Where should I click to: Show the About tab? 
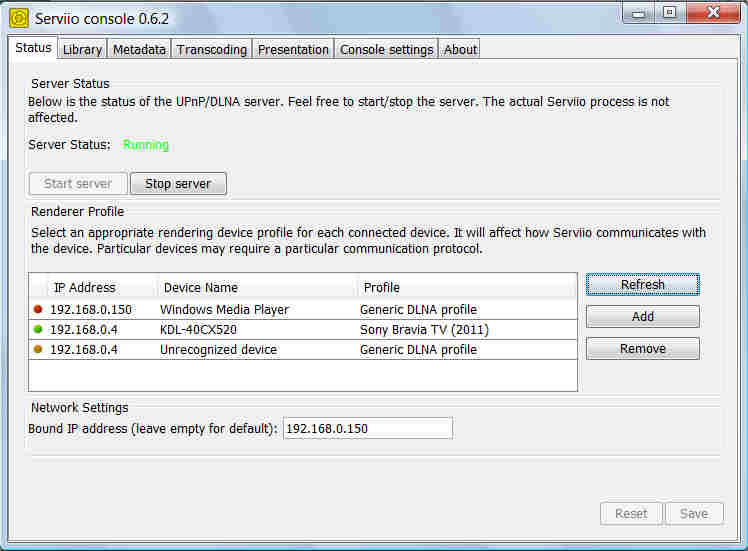pyautogui.click(x=460, y=49)
